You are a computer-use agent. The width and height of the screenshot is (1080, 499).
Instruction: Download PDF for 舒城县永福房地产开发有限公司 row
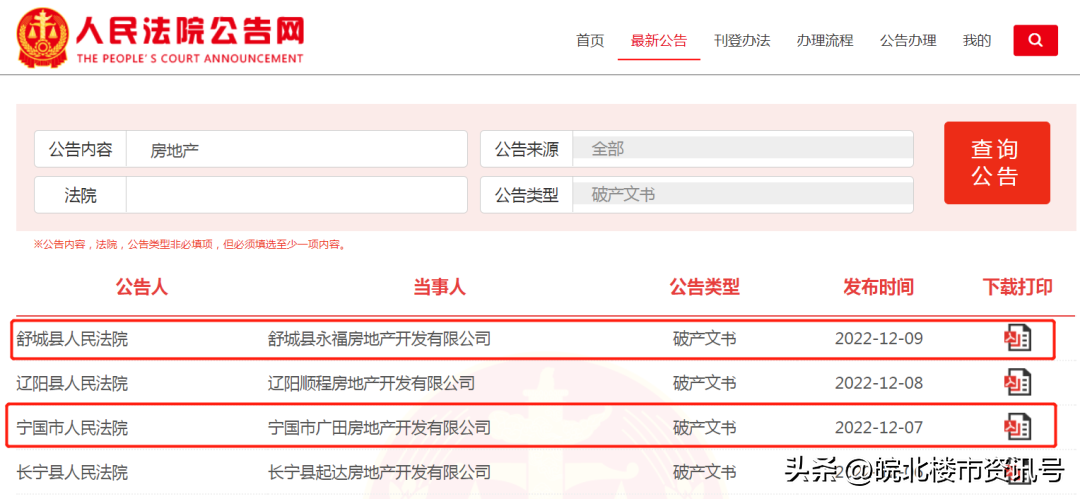click(x=1017, y=338)
